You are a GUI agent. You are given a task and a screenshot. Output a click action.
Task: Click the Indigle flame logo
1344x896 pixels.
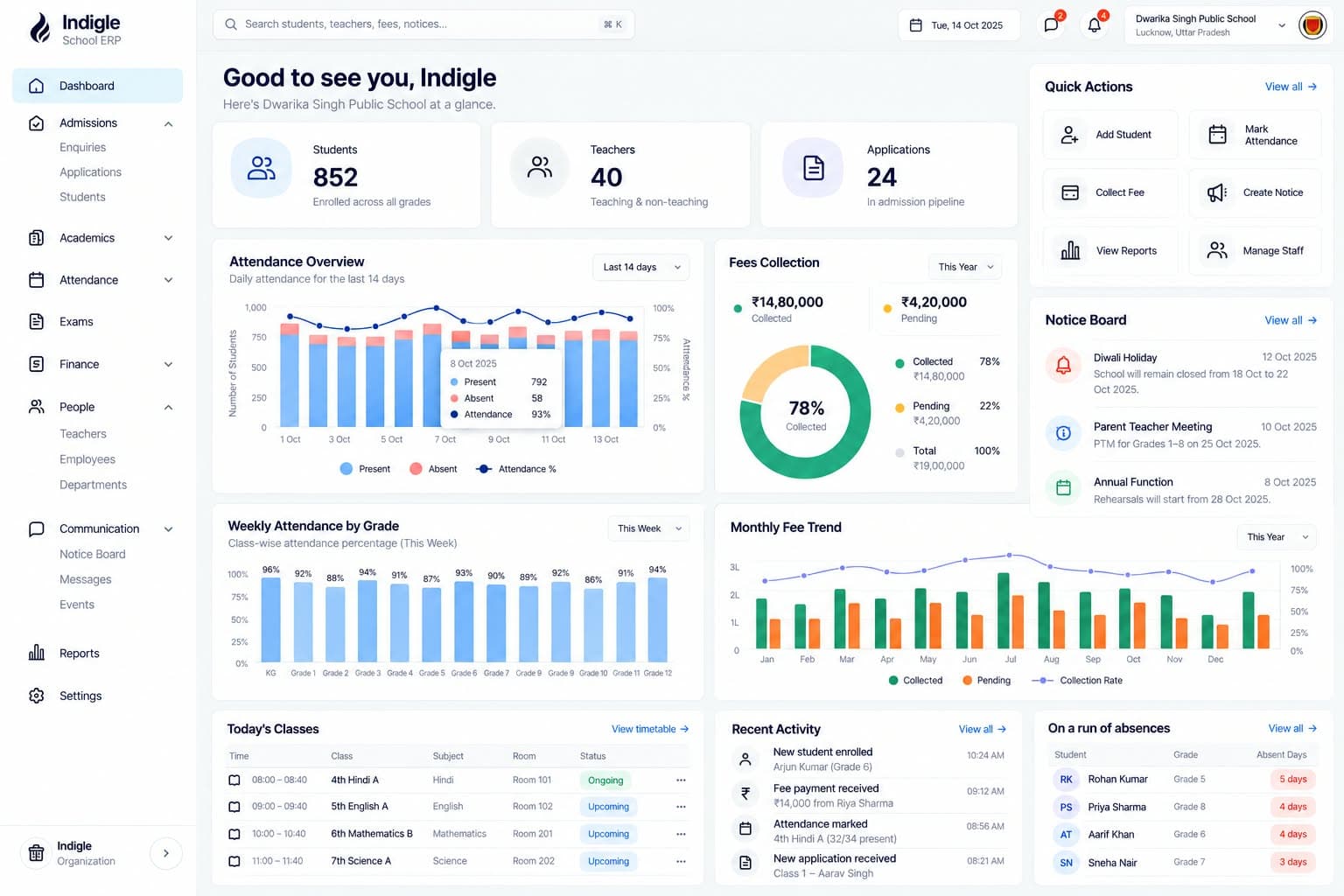pyautogui.click(x=39, y=29)
